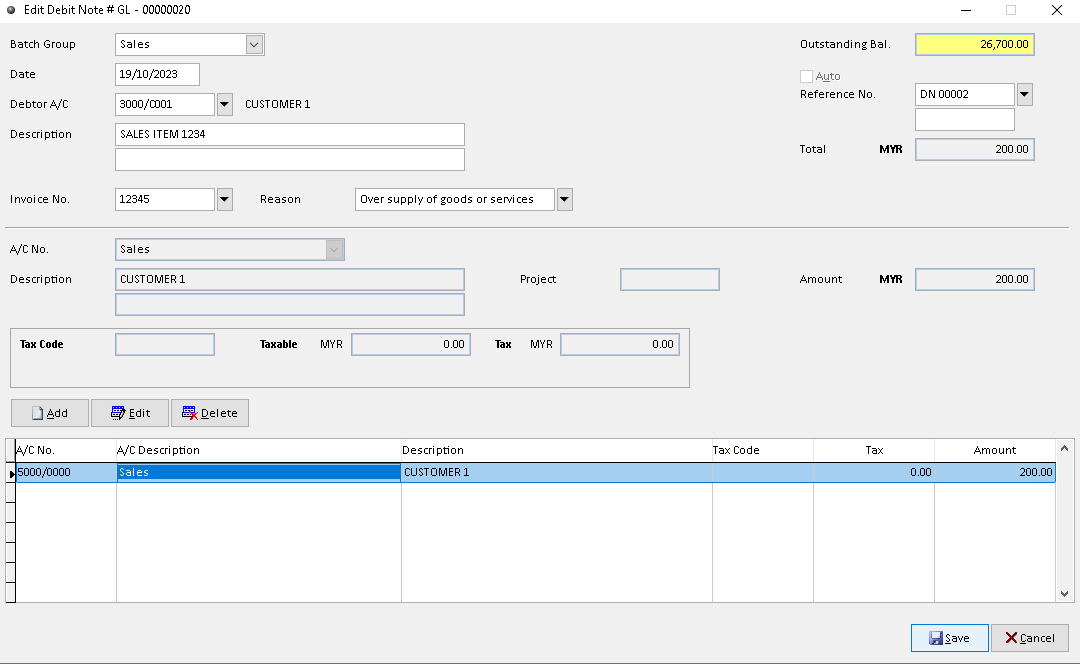Click the SALES ITEM 1234 description field
Image resolution: width=1080 pixels, height=665 pixels.
click(x=289, y=134)
